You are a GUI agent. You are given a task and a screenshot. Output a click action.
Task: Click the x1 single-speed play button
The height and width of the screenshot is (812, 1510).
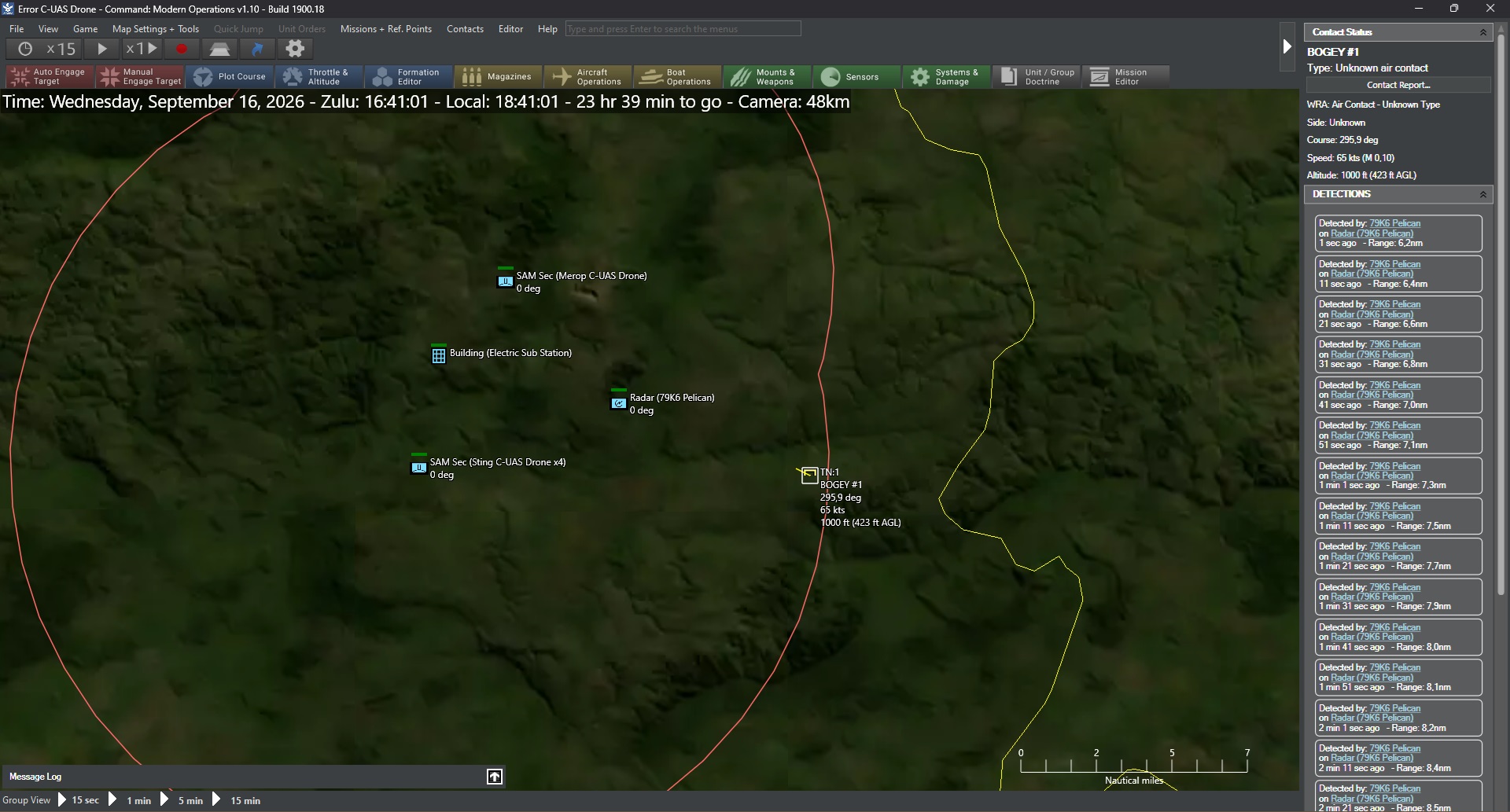(x=142, y=49)
